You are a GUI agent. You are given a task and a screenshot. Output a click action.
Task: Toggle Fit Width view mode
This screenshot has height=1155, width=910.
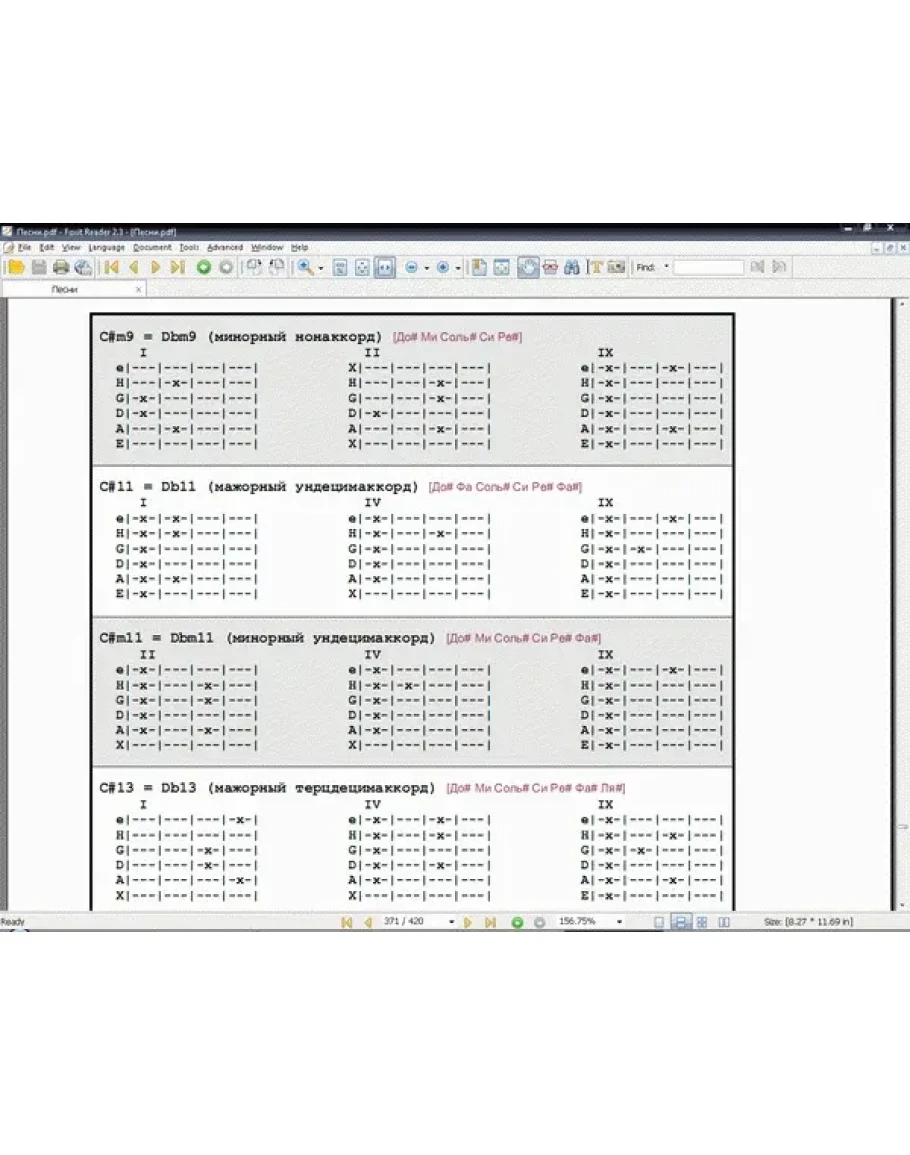[x=385, y=267]
